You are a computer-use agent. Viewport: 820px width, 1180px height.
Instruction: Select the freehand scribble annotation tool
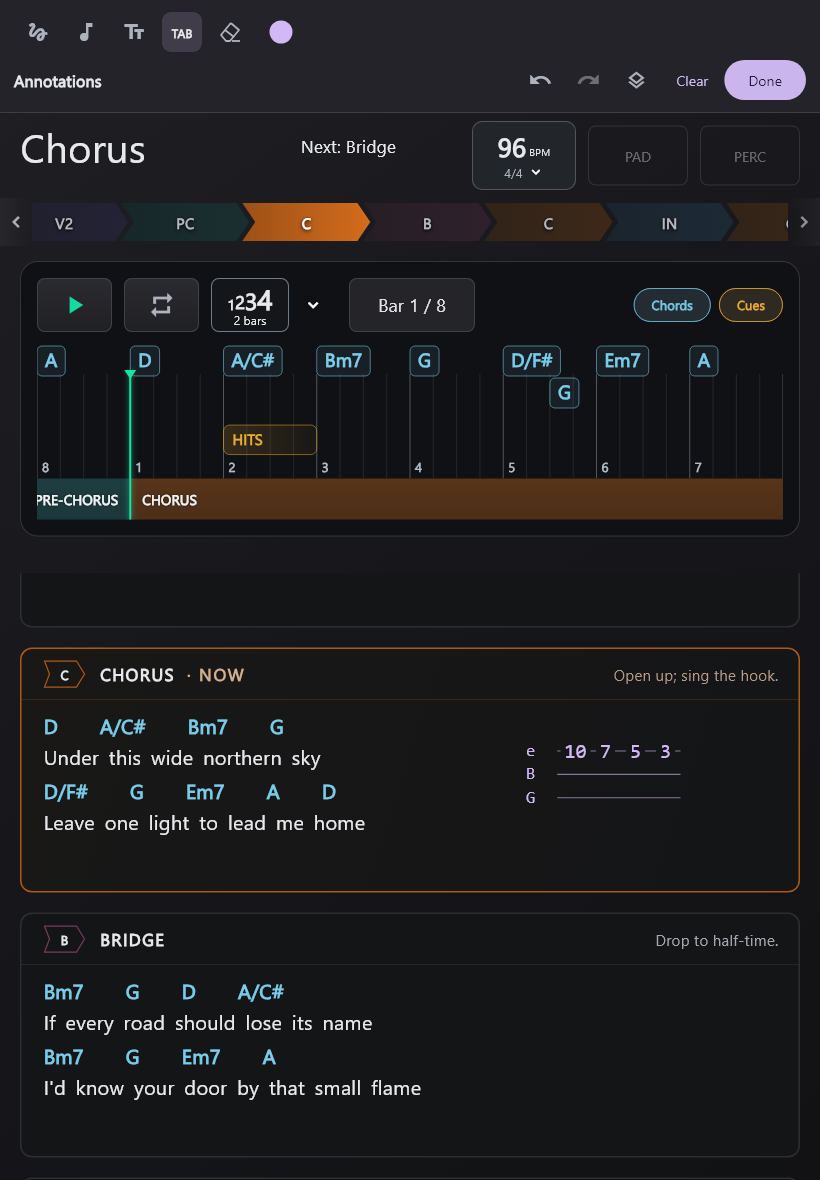pyautogui.click(x=38, y=32)
